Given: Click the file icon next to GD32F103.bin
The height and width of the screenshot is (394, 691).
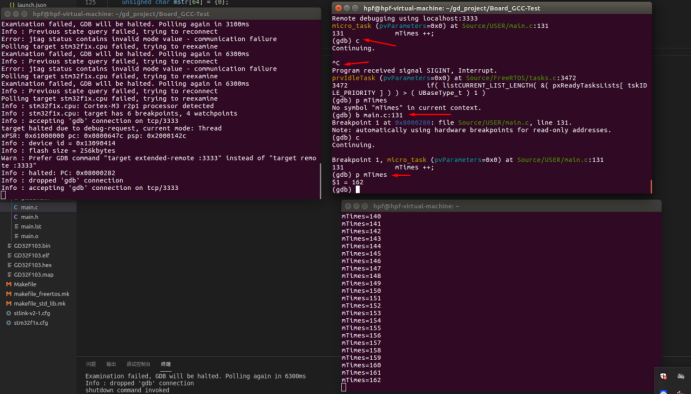Looking at the screenshot, I should click(x=9, y=246).
